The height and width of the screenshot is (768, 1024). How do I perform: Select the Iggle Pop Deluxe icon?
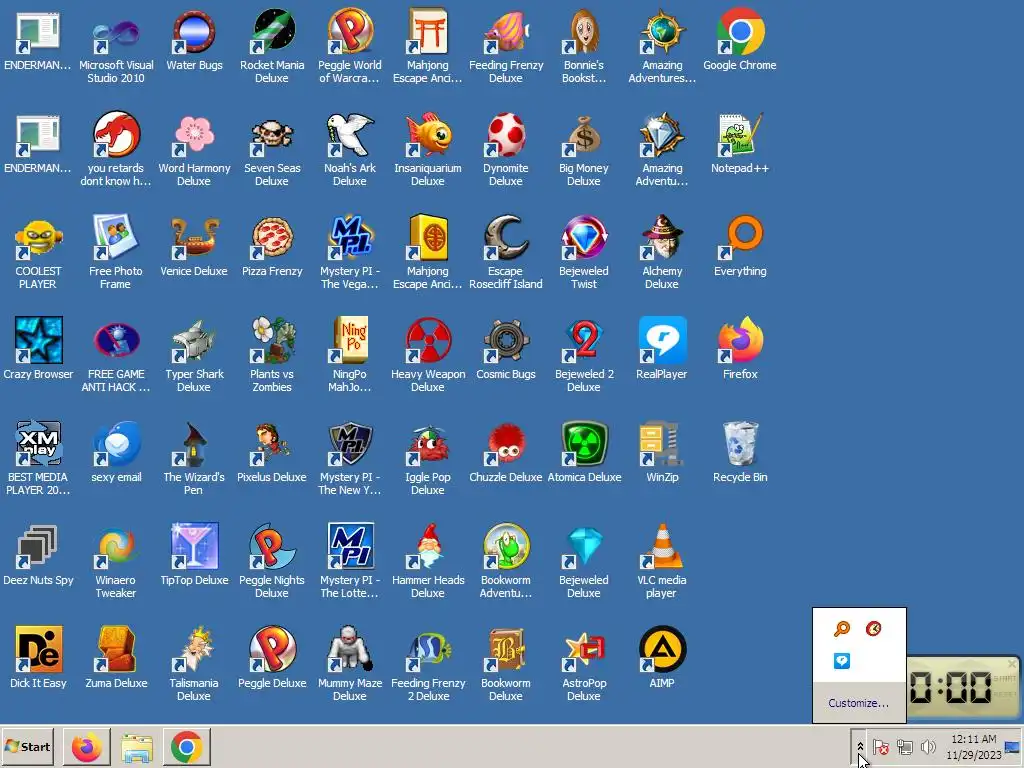tap(428, 460)
